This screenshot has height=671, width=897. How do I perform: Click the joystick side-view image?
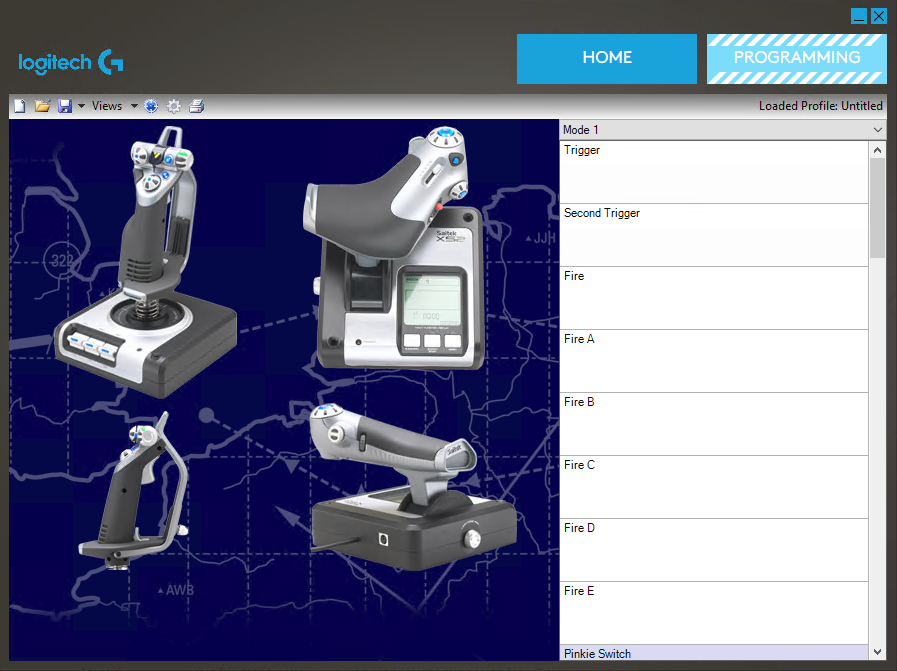133,490
